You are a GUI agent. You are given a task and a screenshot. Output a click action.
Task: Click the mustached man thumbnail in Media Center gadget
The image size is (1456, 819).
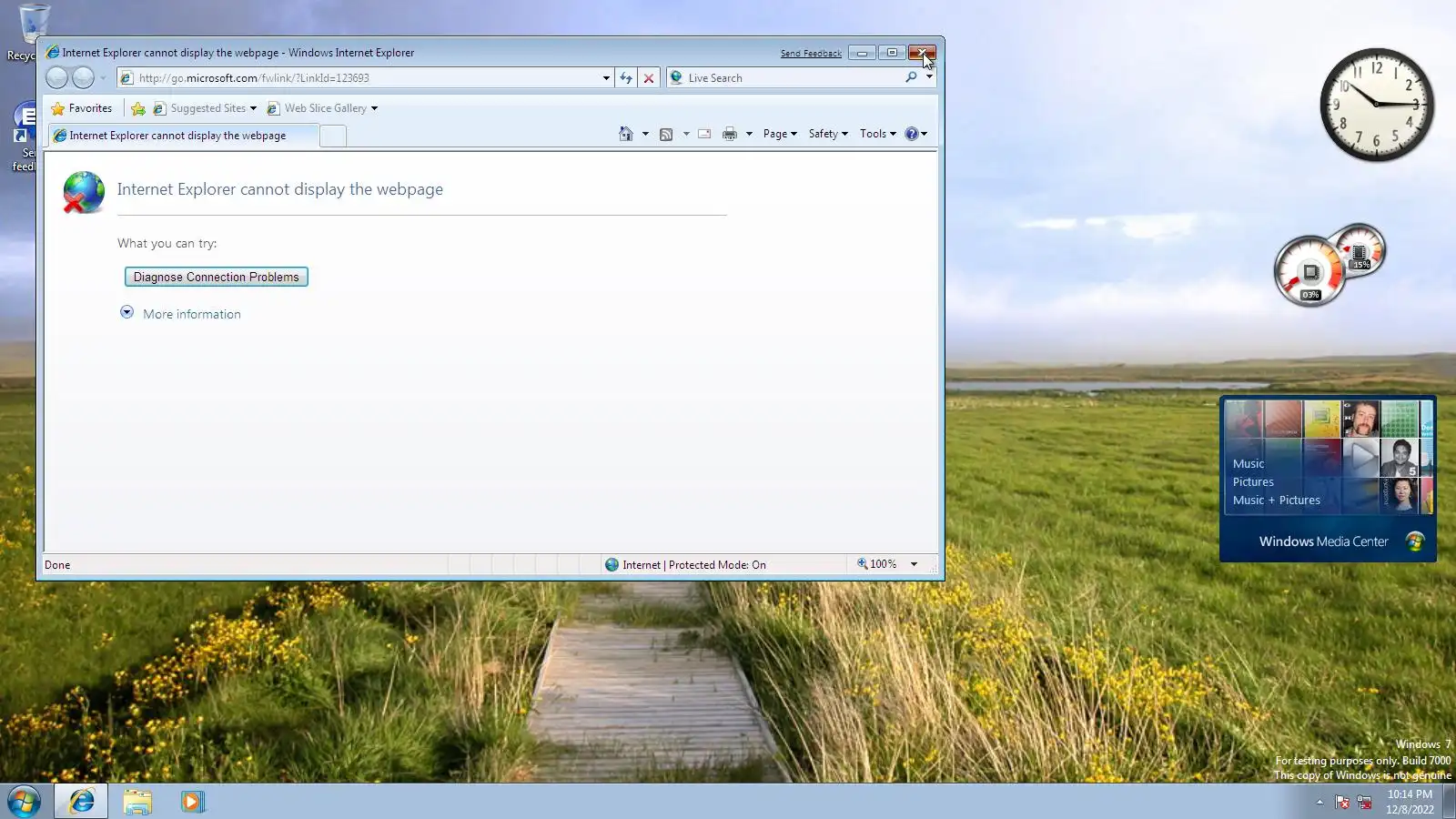(1361, 420)
